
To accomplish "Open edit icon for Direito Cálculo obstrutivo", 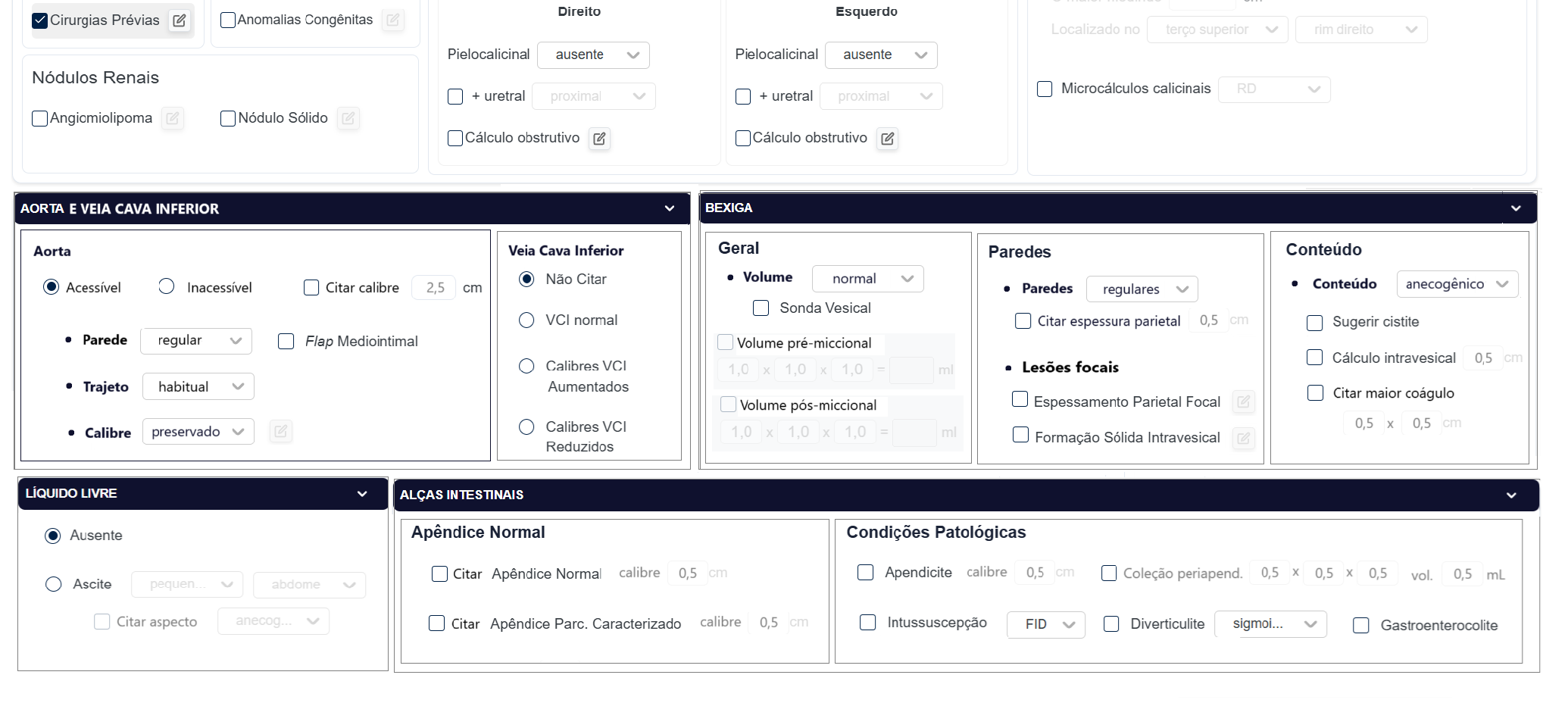I will [599, 139].
